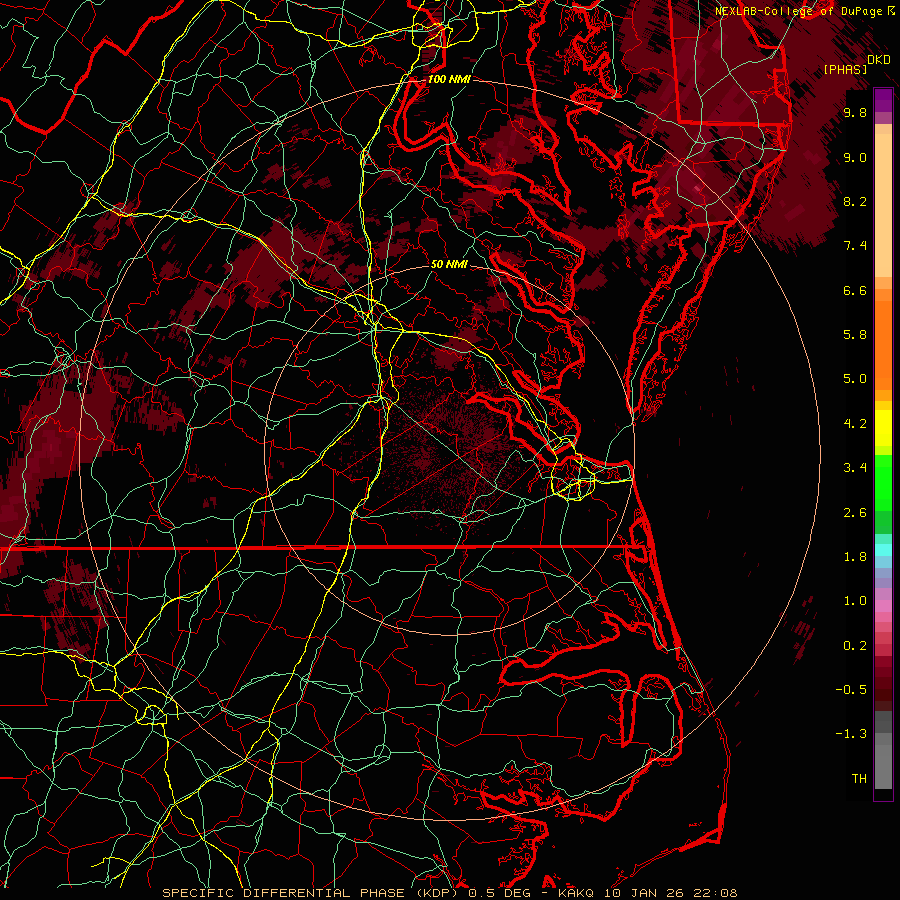Select the 8.2 scale value
Screen dimensions: 900x900
point(855,201)
